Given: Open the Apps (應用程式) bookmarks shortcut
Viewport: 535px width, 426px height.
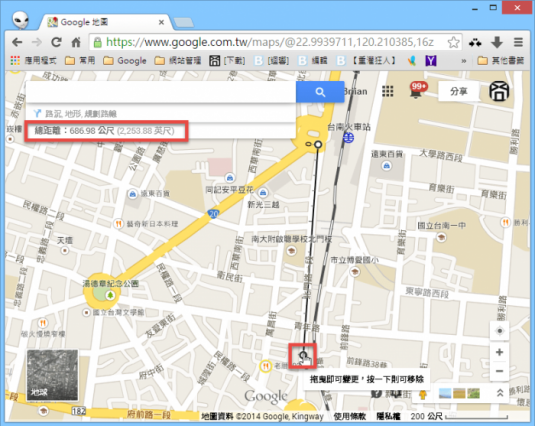Looking at the screenshot, I should click(x=33, y=61).
